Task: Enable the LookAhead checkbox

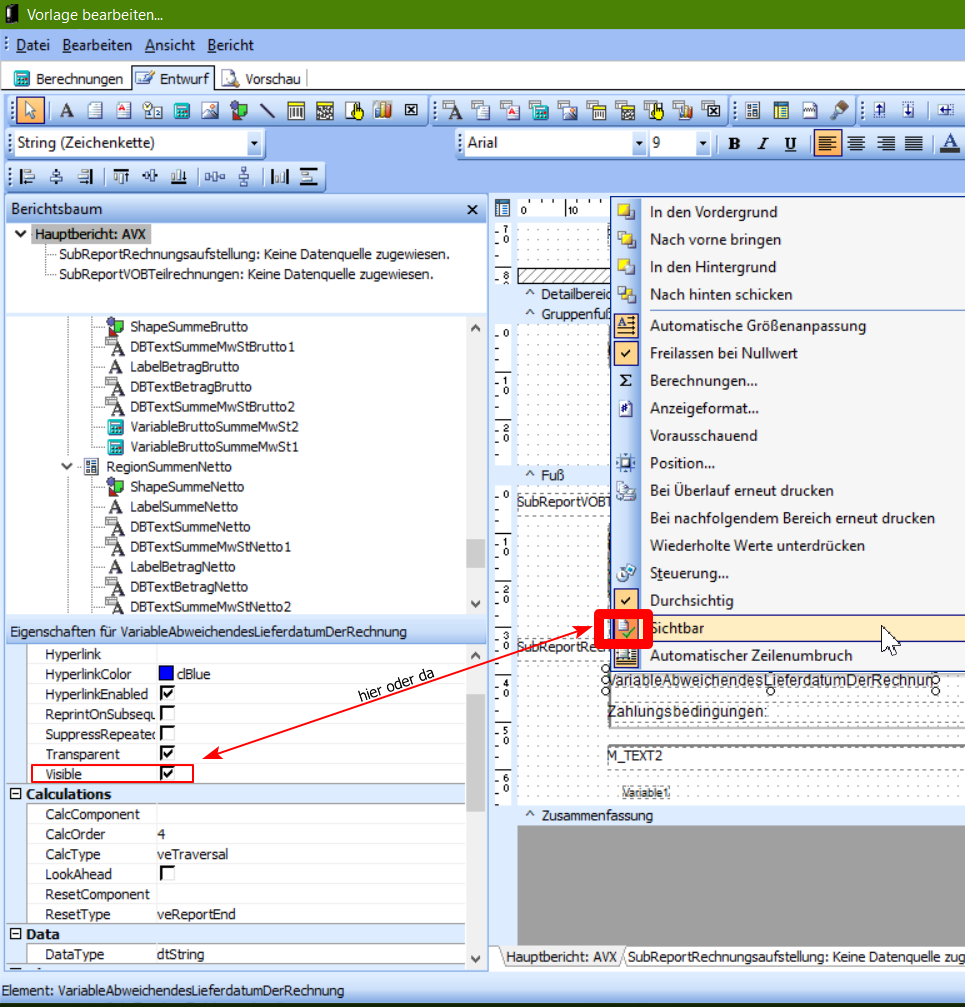Action: point(167,873)
